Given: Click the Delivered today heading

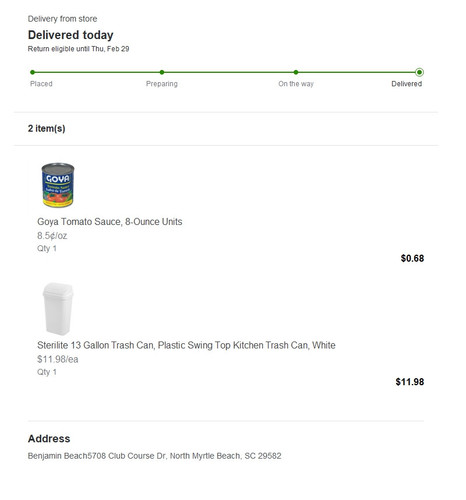Looking at the screenshot, I should coord(71,35).
